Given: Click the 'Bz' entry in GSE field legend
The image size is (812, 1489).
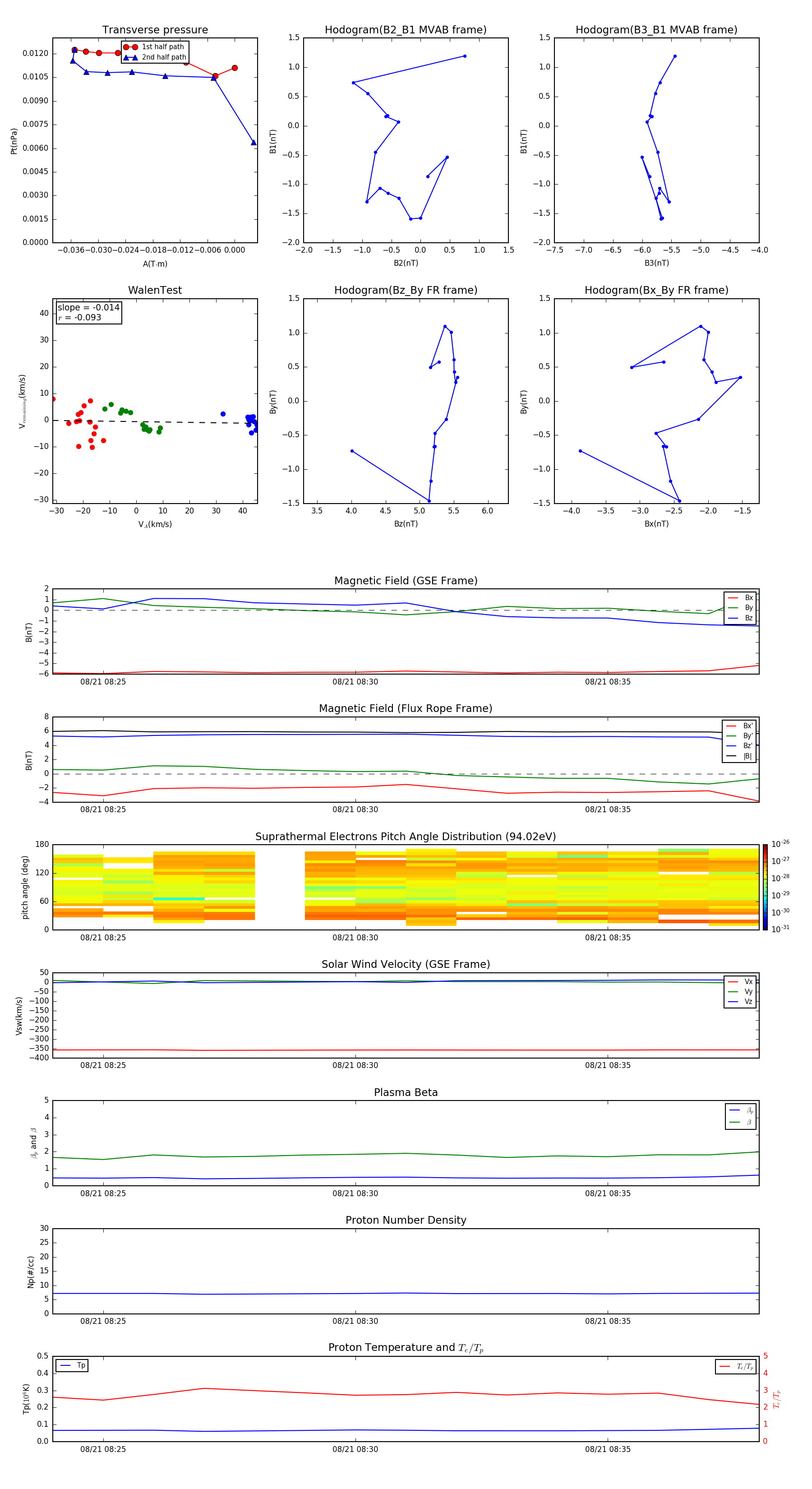Looking at the screenshot, I should [740, 619].
